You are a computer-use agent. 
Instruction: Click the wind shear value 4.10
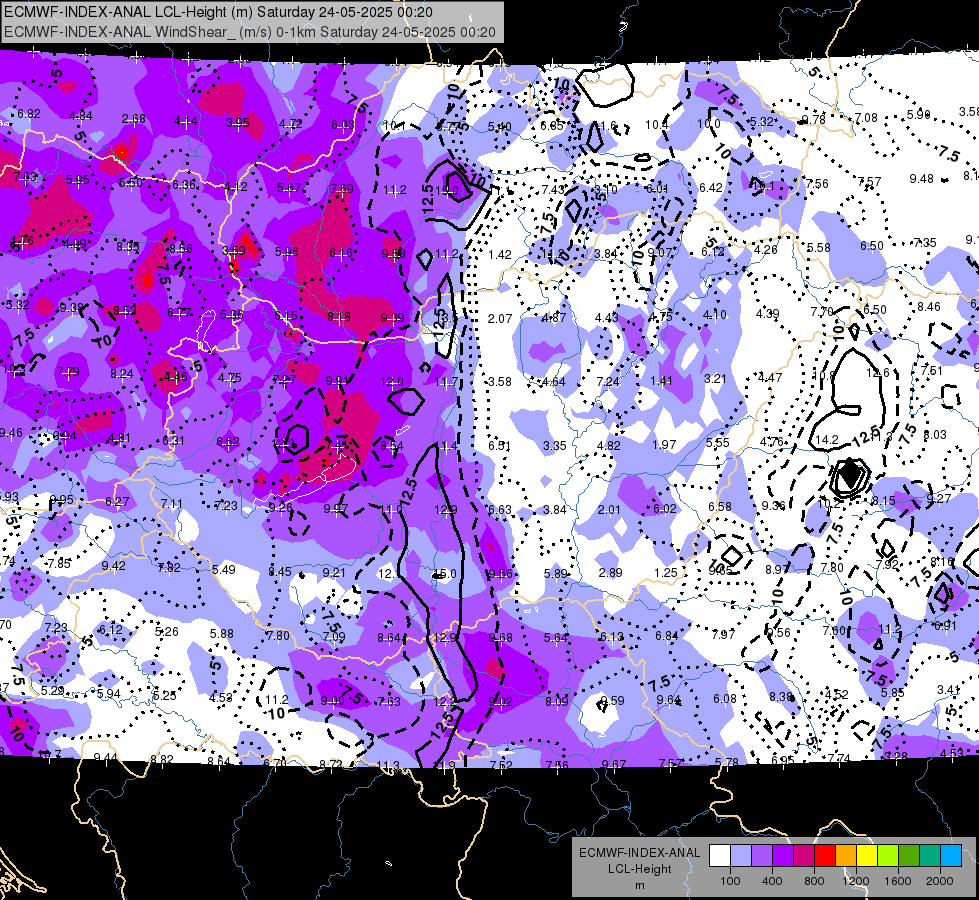click(714, 315)
